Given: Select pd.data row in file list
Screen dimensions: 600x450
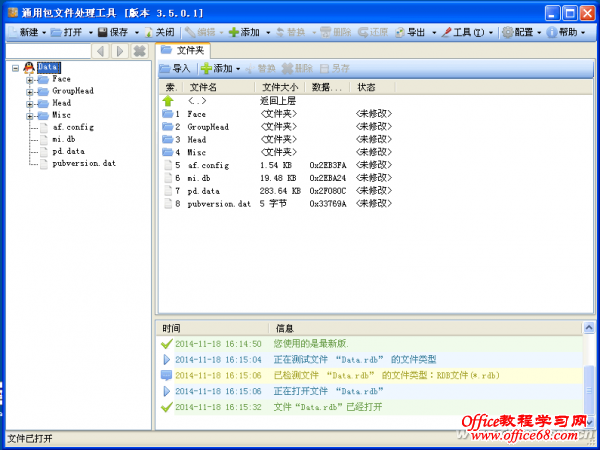Looking at the screenshot, I should tap(277, 191).
